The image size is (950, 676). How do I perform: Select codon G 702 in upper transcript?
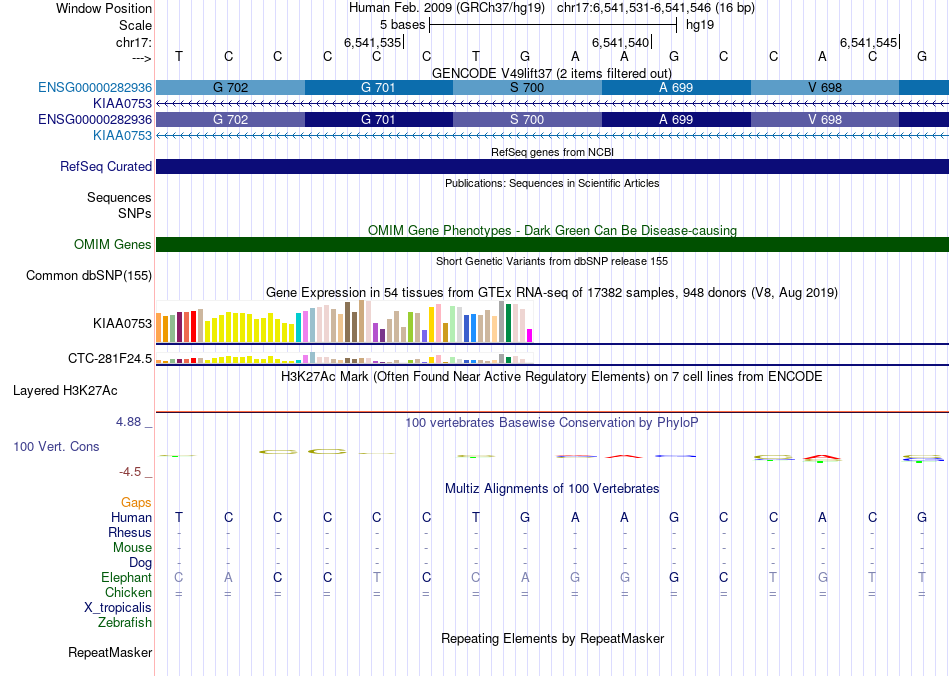point(230,87)
